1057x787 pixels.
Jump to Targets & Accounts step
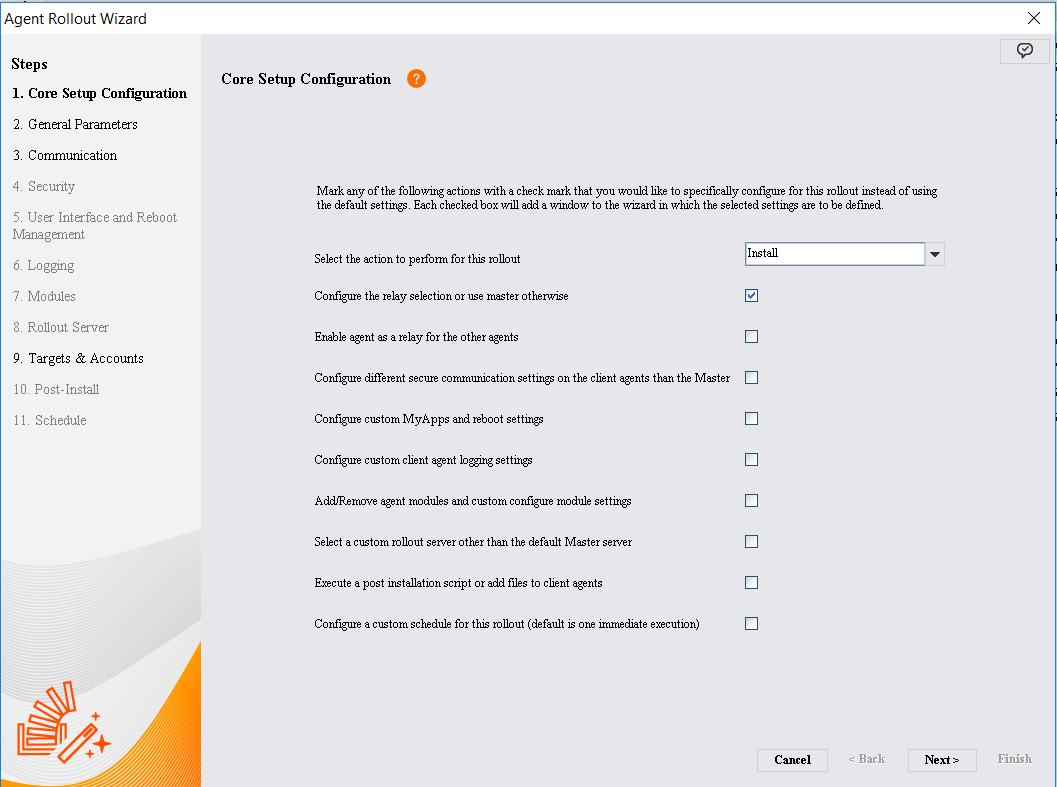(x=78, y=359)
